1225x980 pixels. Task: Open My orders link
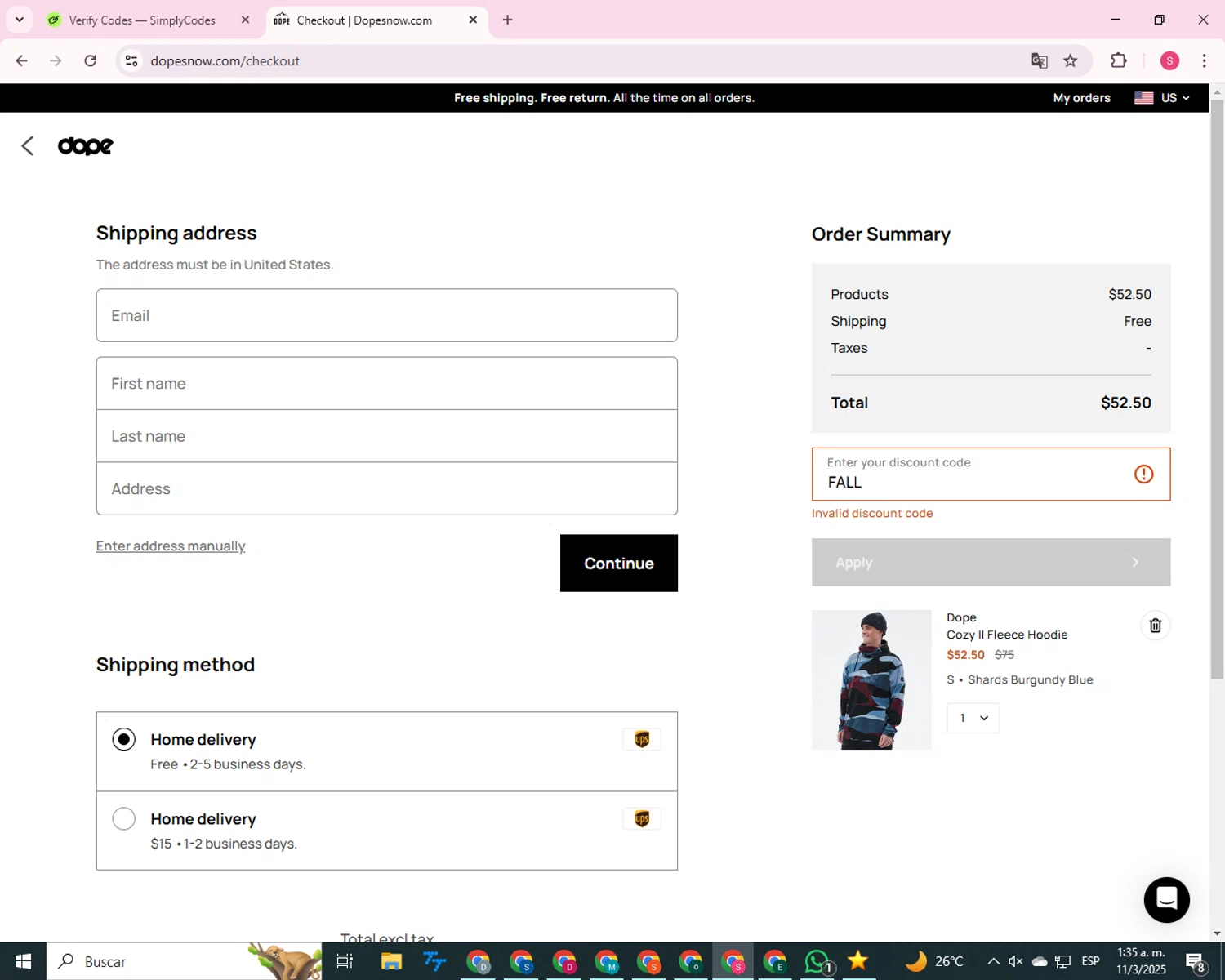1081,98
